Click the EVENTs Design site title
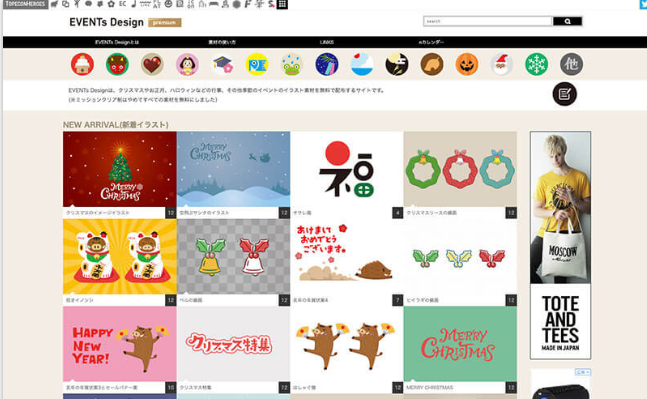The height and width of the screenshot is (399, 647). point(106,22)
